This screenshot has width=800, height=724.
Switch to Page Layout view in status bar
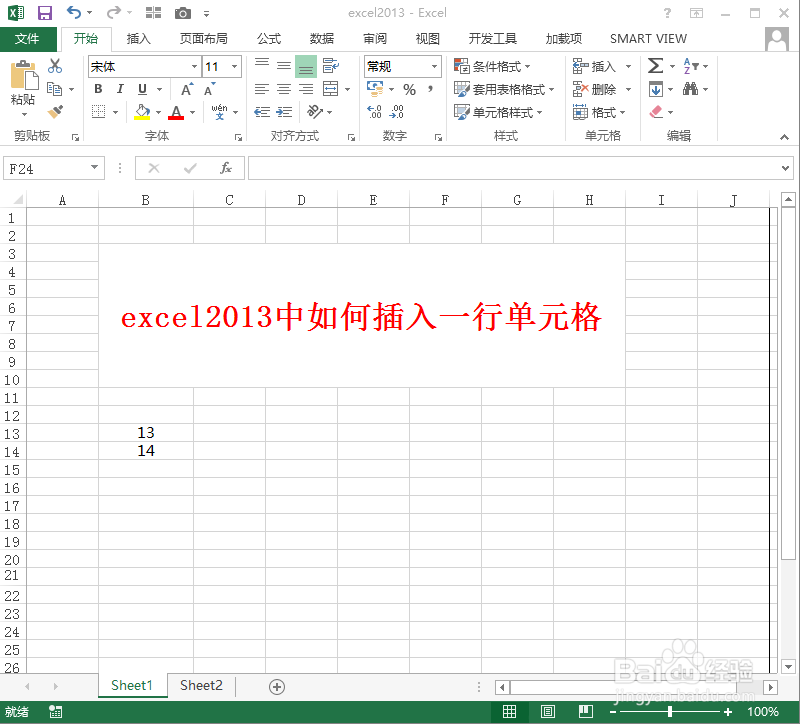[547, 711]
